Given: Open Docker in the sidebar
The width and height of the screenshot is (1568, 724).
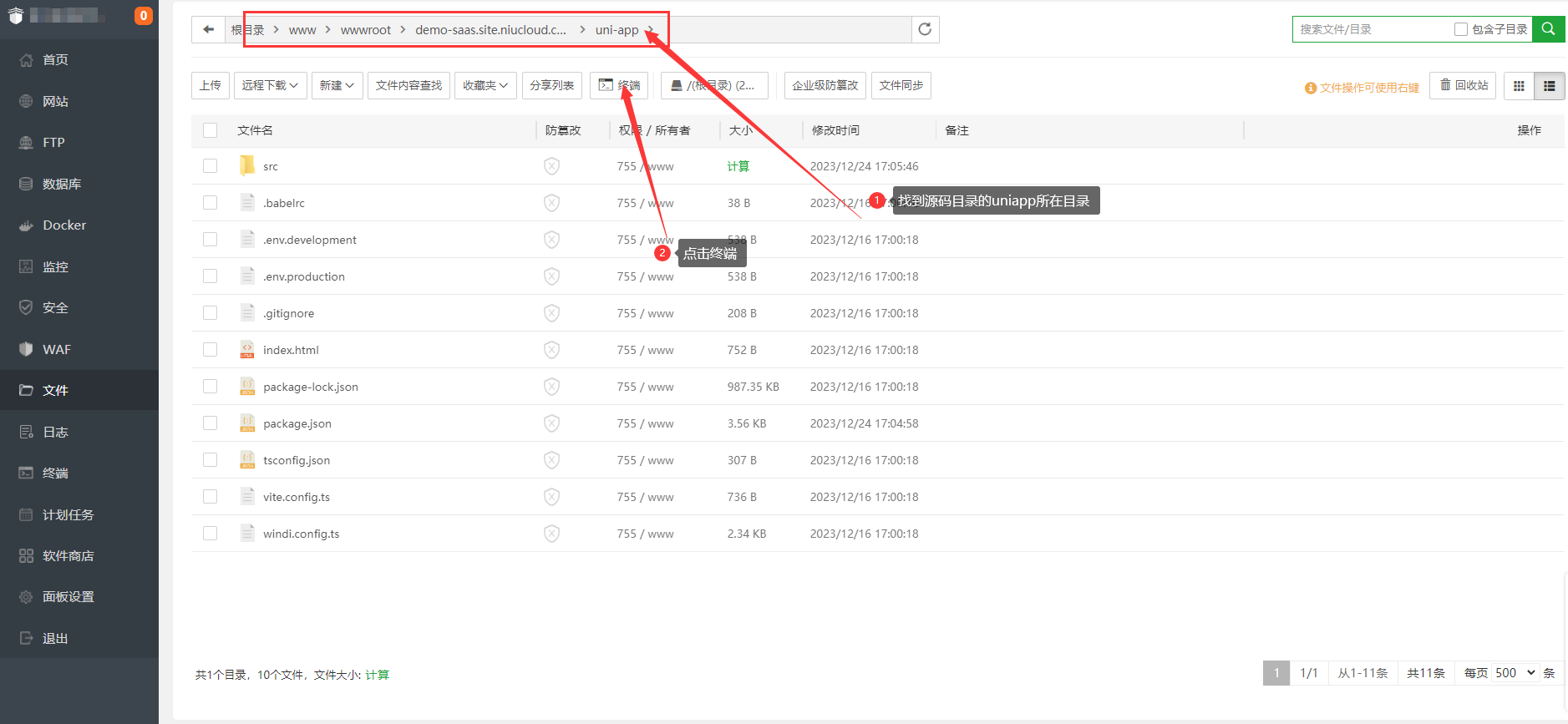Looking at the screenshot, I should pyautogui.click(x=64, y=225).
